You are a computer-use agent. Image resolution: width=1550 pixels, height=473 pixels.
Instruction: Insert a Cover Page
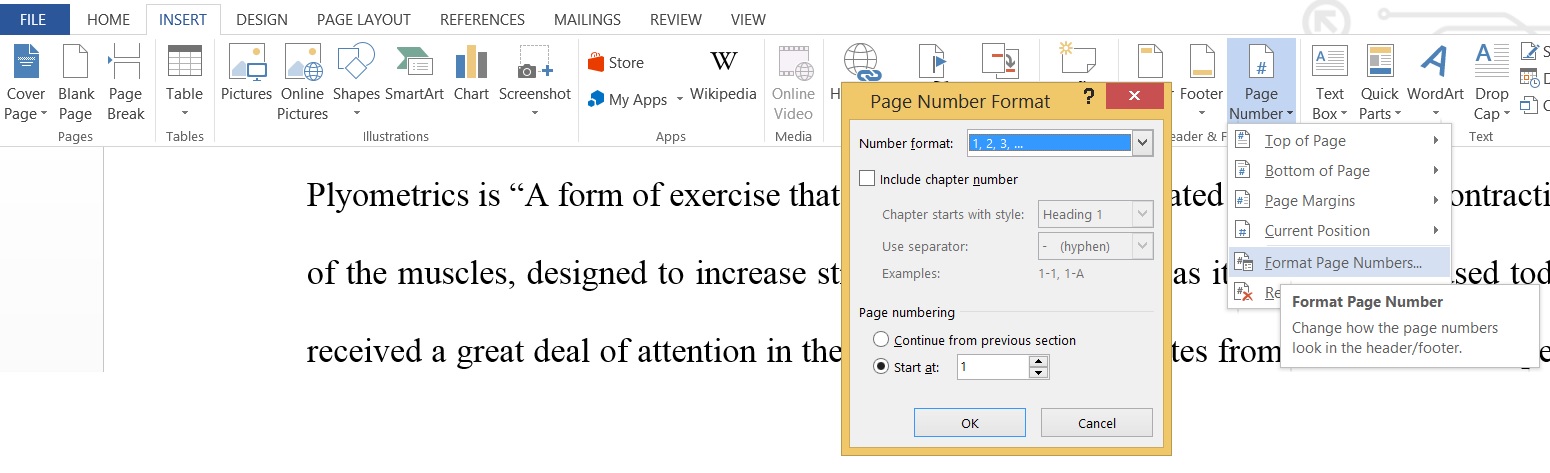click(x=26, y=82)
